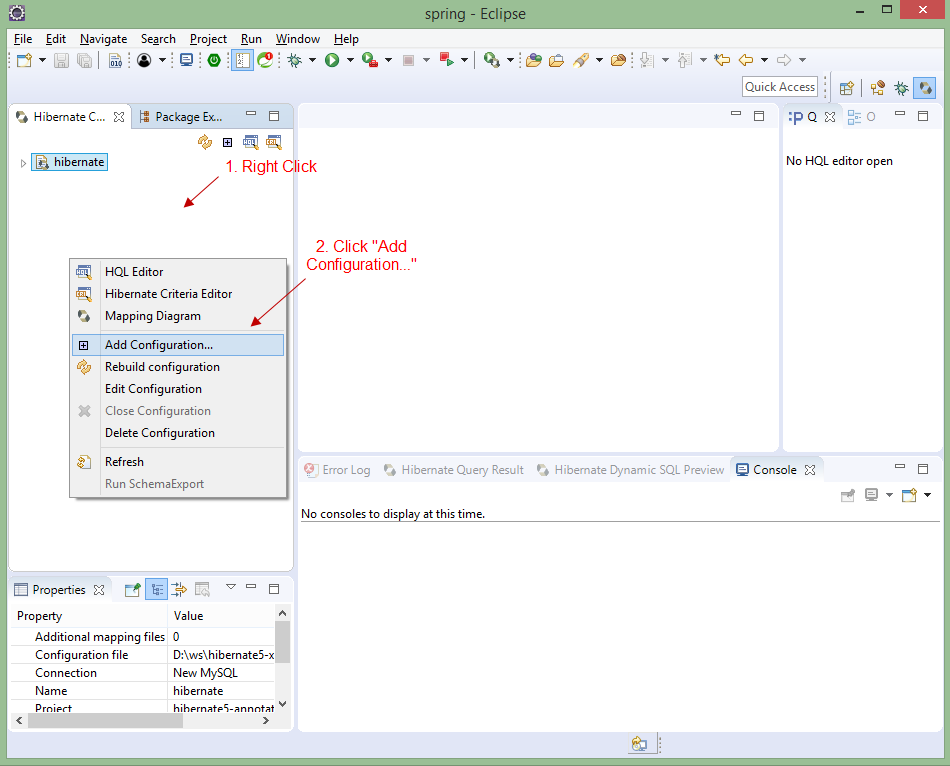Switch to the Java EE hierarchy perspective icon
The width and height of the screenshot is (950, 766).
pos(877,88)
